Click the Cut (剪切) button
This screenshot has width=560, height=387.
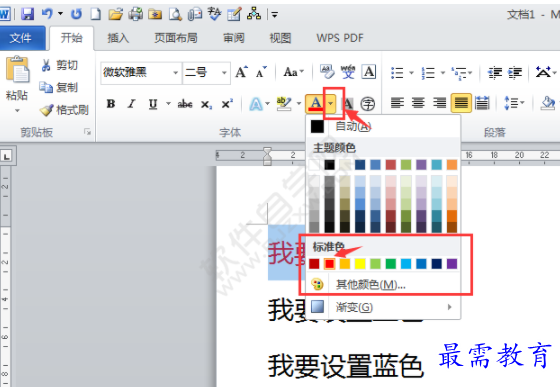tap(59, 65)
